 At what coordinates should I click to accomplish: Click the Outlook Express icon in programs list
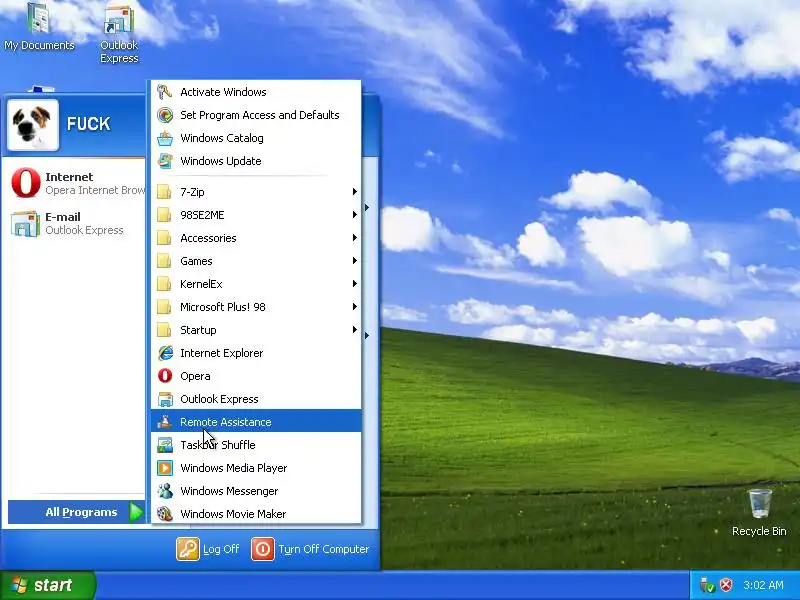[164, 399]
